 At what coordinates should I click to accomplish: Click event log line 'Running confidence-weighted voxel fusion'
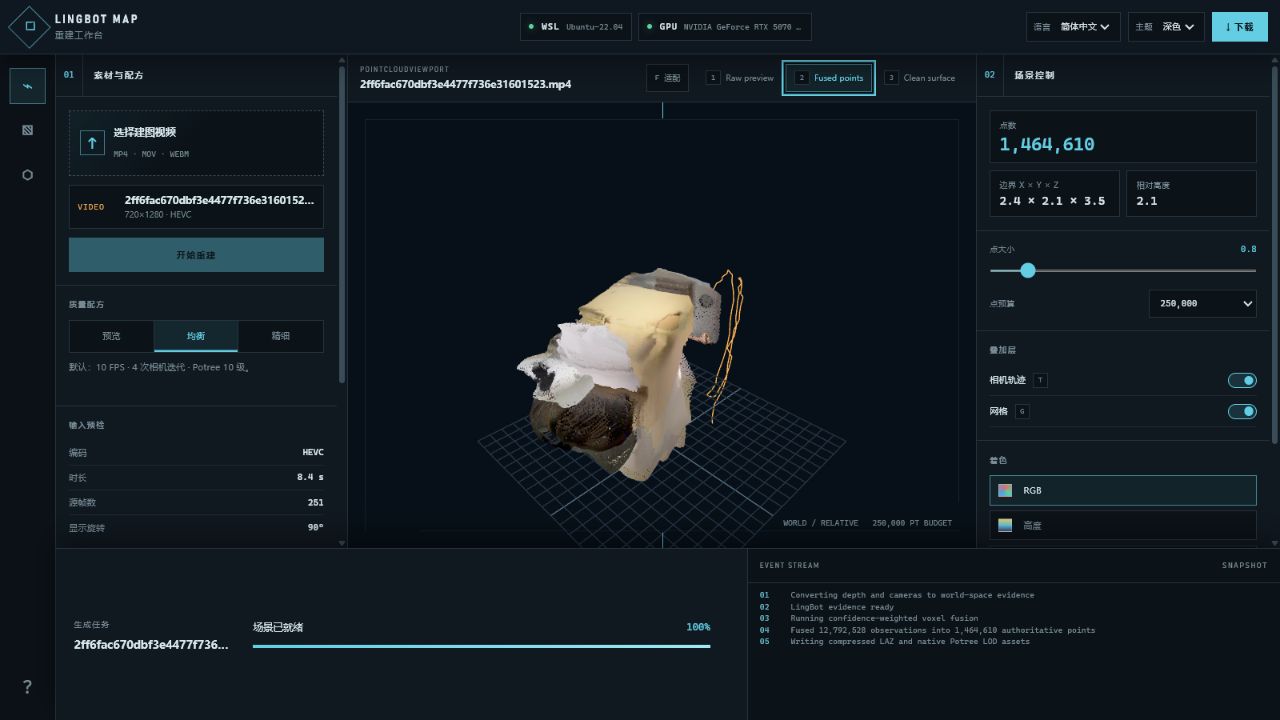coord(884,618)
